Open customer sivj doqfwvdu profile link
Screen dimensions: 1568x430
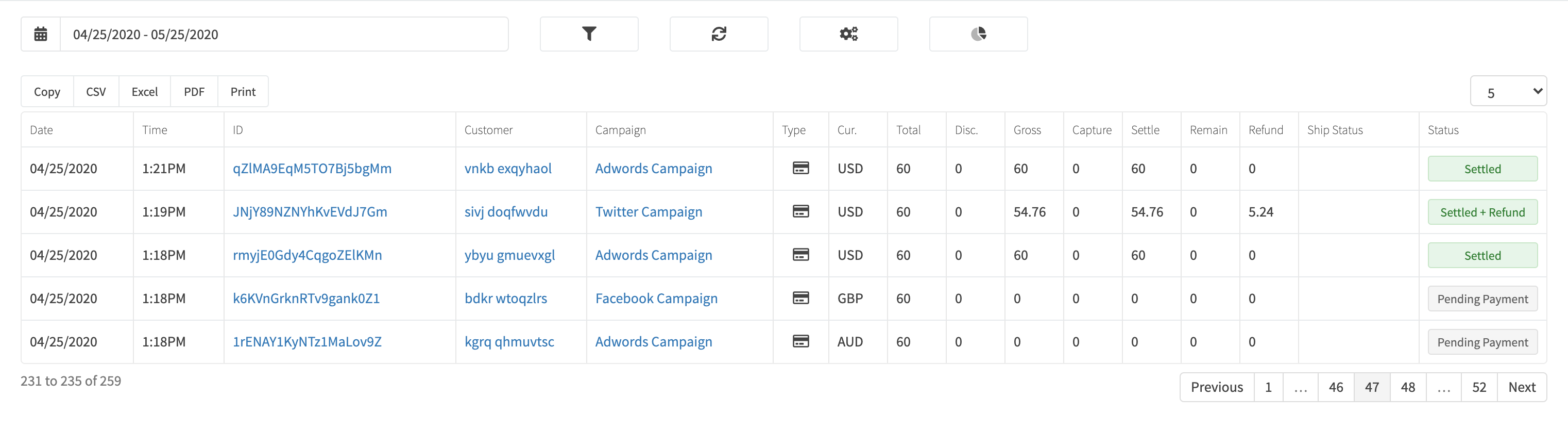tap(506, 212)
